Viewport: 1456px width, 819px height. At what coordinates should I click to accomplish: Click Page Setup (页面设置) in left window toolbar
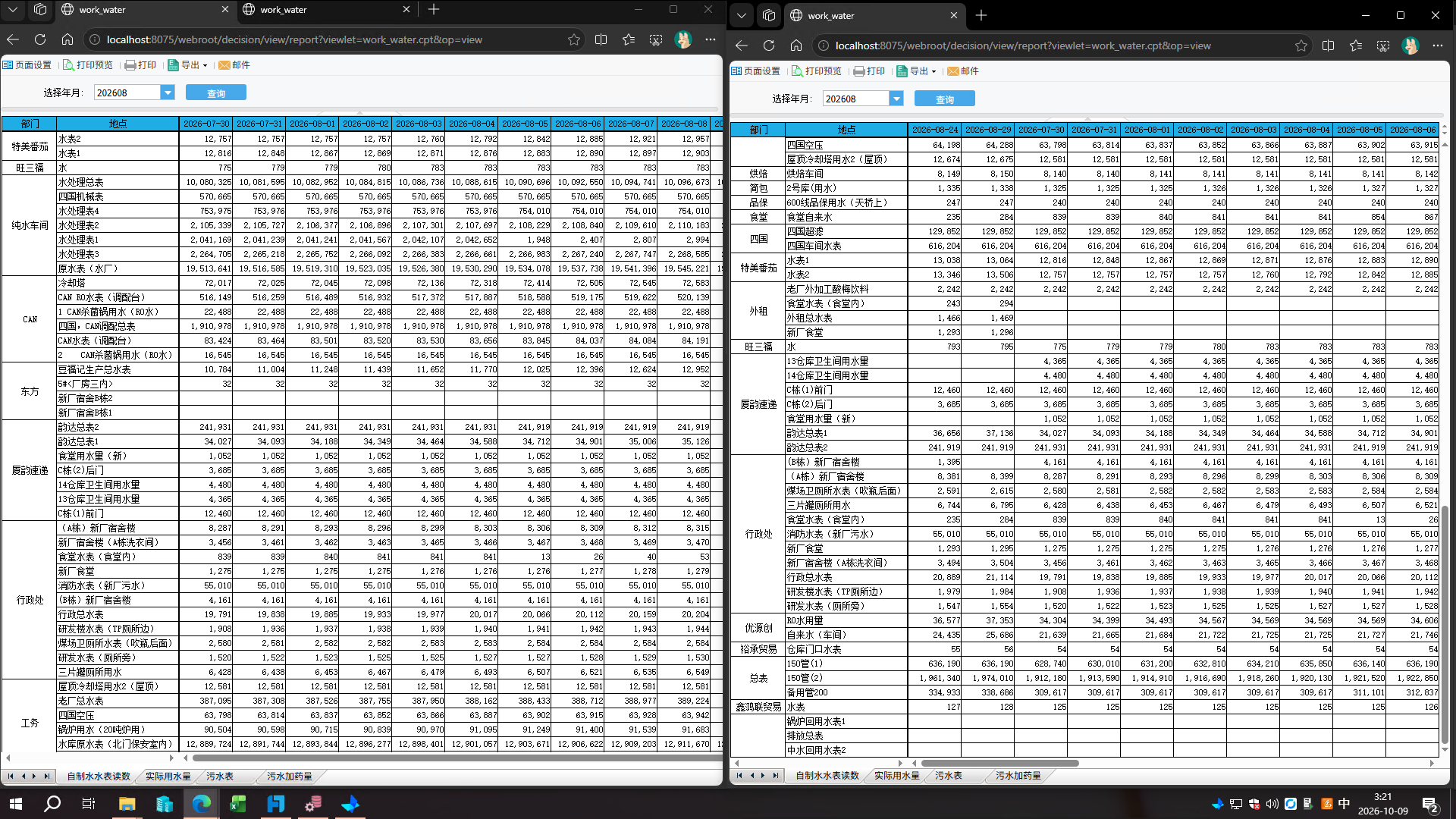click(27, 65)
